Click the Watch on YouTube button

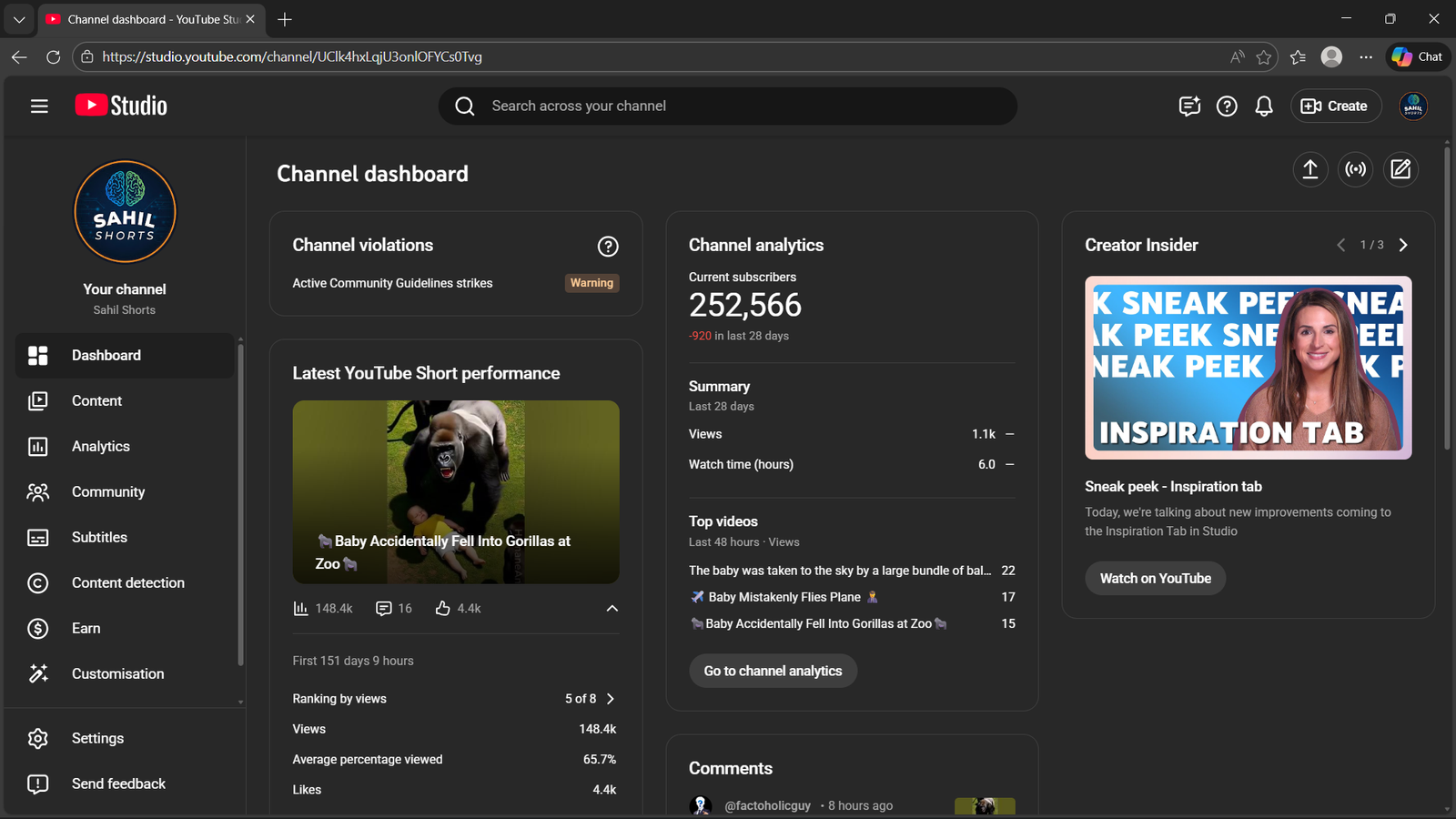click(1155, 579)
